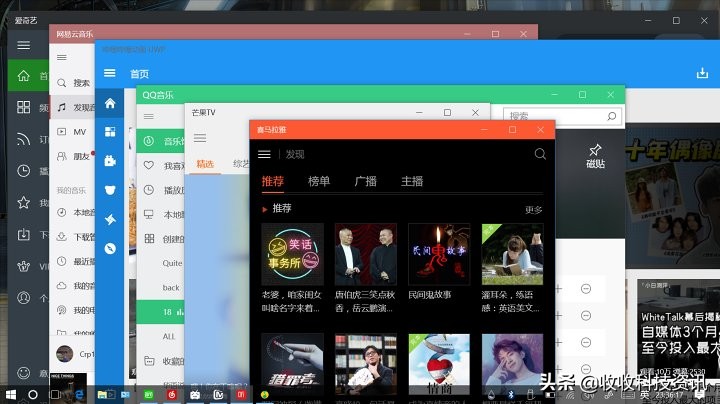Click the download icon in blue app header
720x404 pixels.
pyautogui.click(x=702, y=73)
